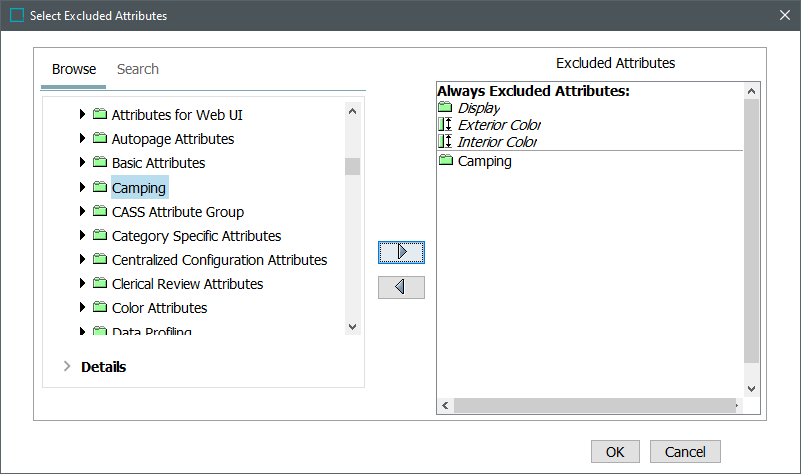801x474 pixels.
Task: Click the Autopage Attributes folder icon
Action: tap(100, 139)
